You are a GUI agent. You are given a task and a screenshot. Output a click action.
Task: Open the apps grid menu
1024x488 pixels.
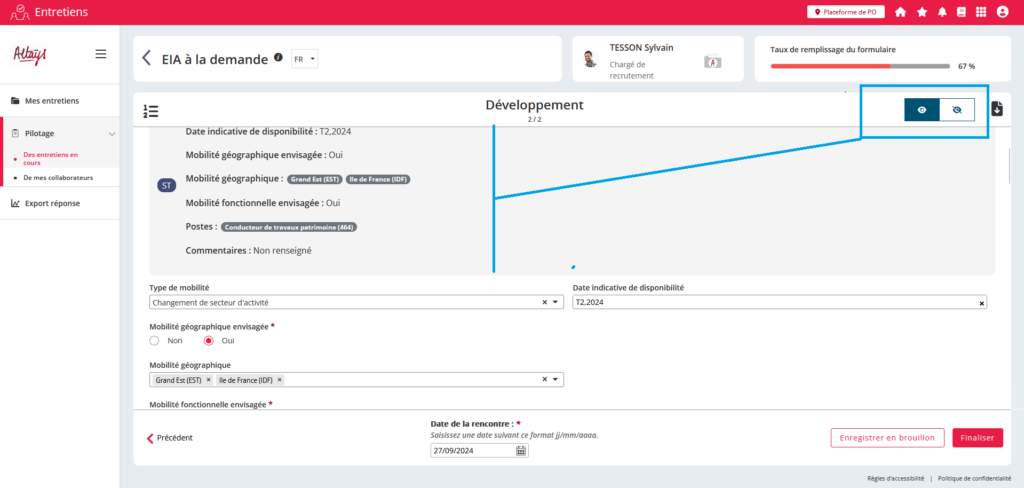click(x=981, y=12)
